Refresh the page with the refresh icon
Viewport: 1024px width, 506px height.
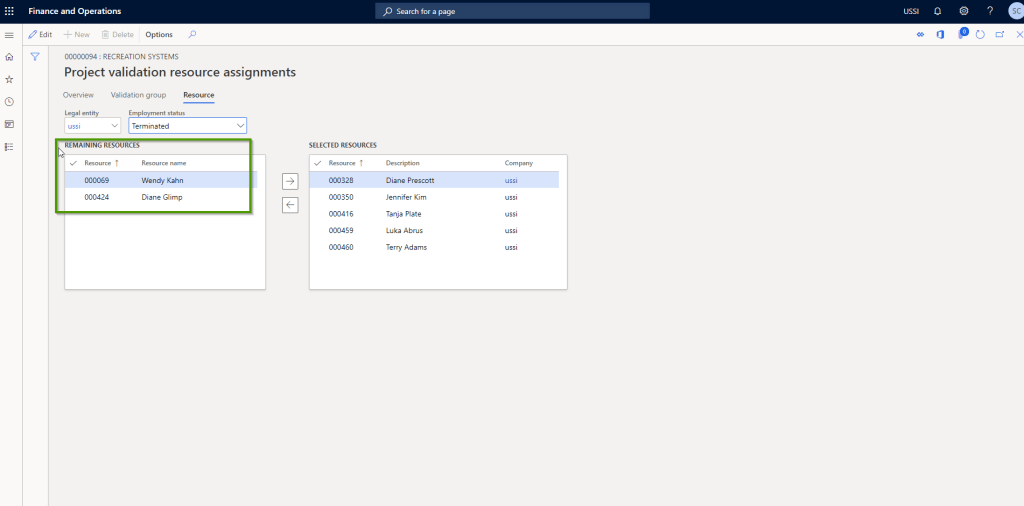(981, 34)
